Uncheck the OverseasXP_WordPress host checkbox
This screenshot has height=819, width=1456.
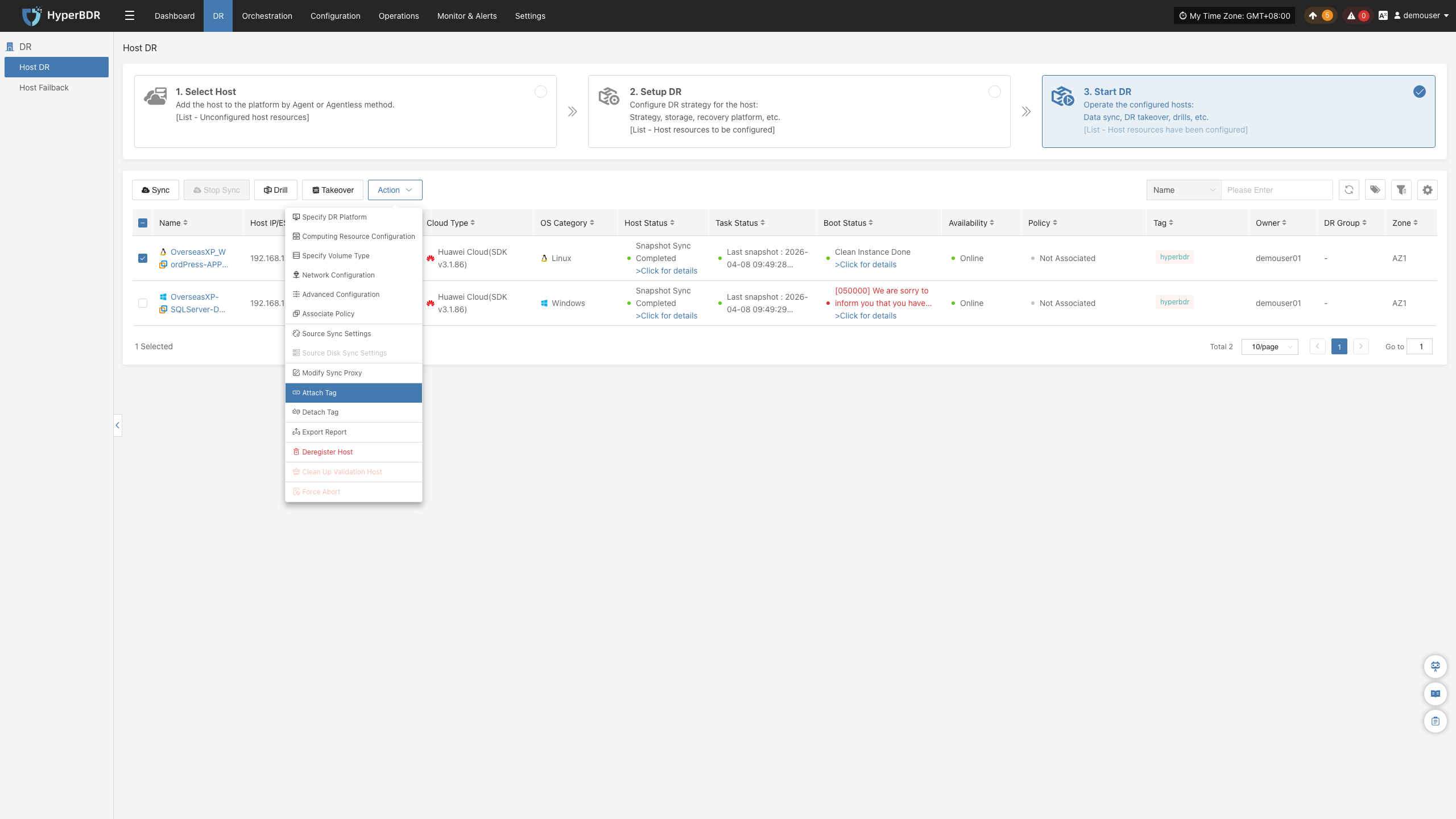click(x=143, y=258)
